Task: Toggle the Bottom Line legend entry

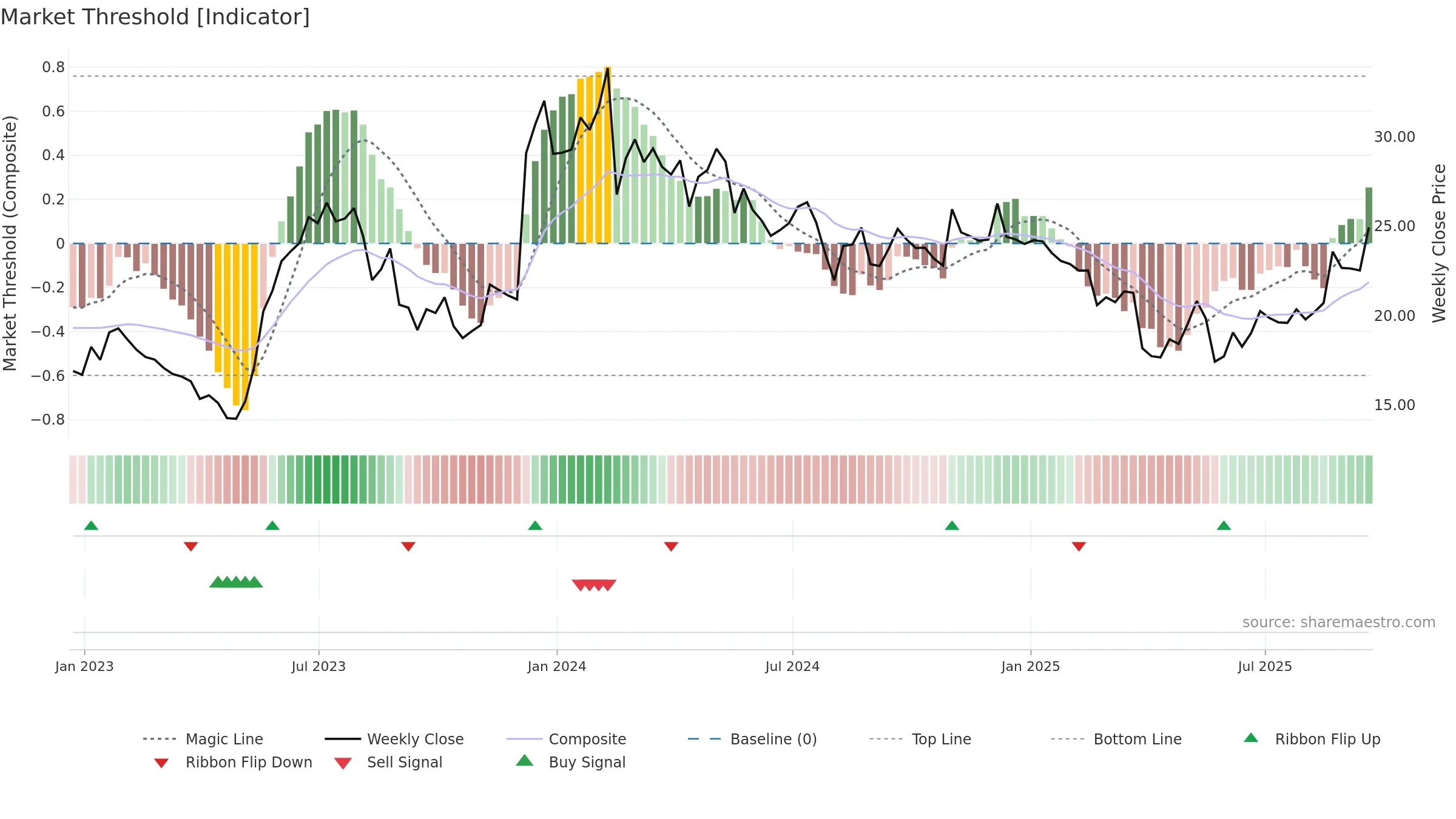Action: pyautogui.click(x=1116, y=739)
